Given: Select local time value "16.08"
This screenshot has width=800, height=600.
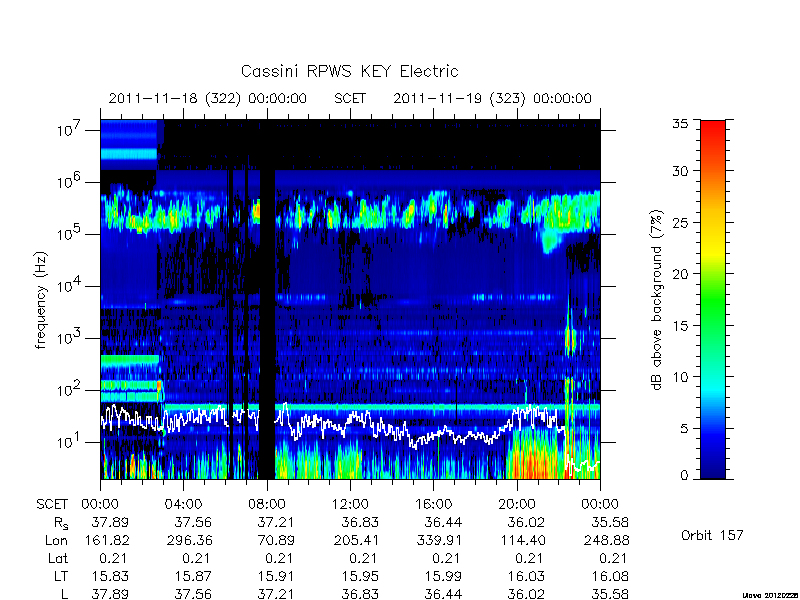Looking at the screenshot, I should (610, 577).
